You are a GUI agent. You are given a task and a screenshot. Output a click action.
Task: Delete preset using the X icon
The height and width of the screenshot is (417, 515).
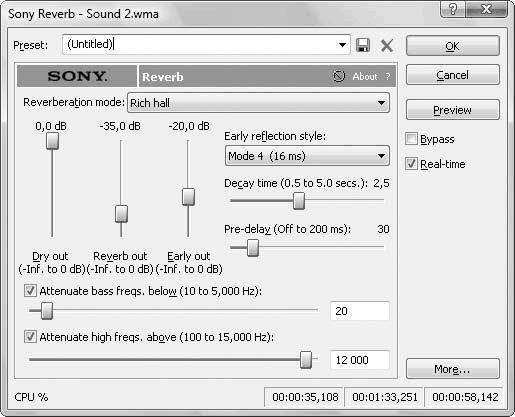[387, 45]
